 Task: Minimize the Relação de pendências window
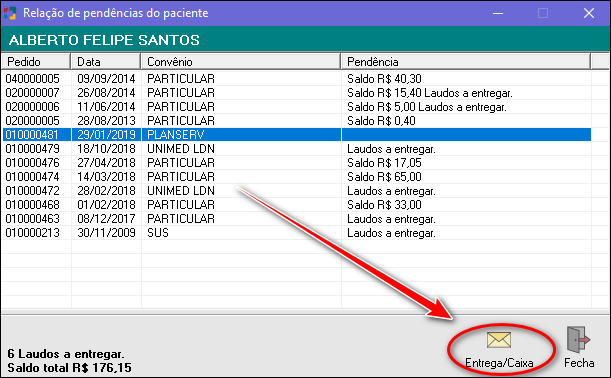click(498, 13)
